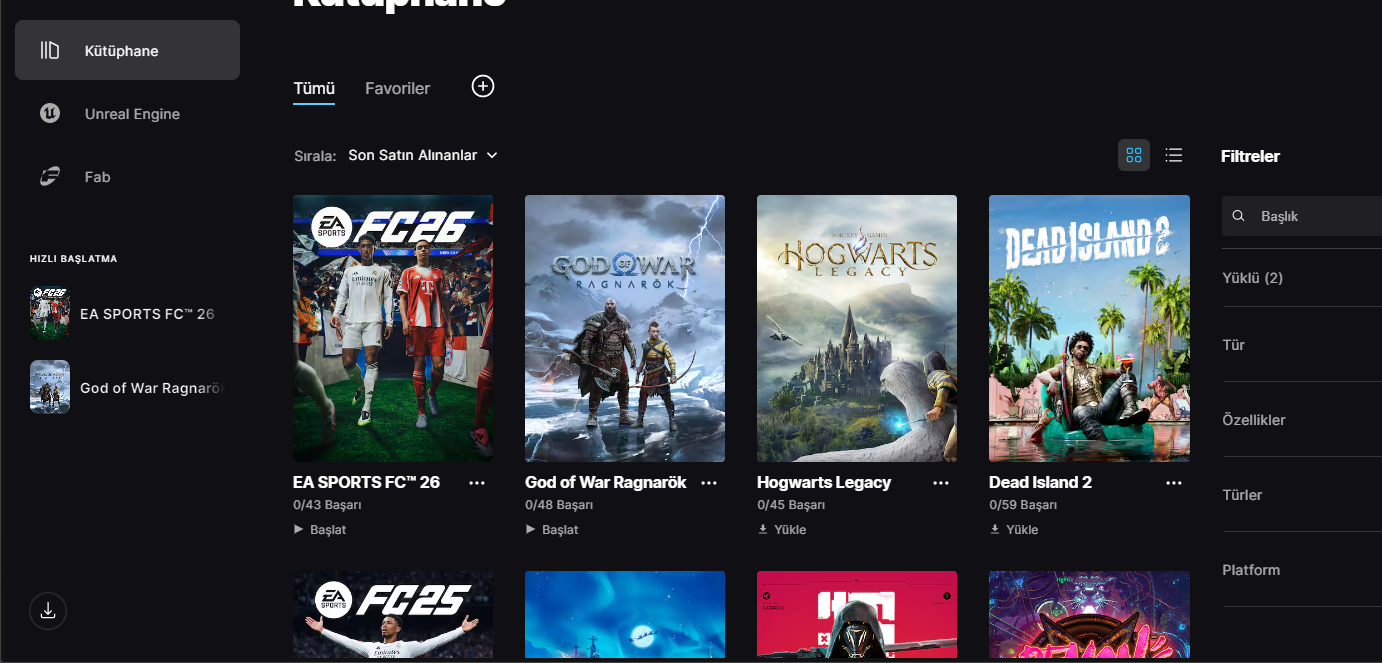Click the EA SPORTS FC 26 title
This screenshot has height=663, width=1382.
coord(366,482)
